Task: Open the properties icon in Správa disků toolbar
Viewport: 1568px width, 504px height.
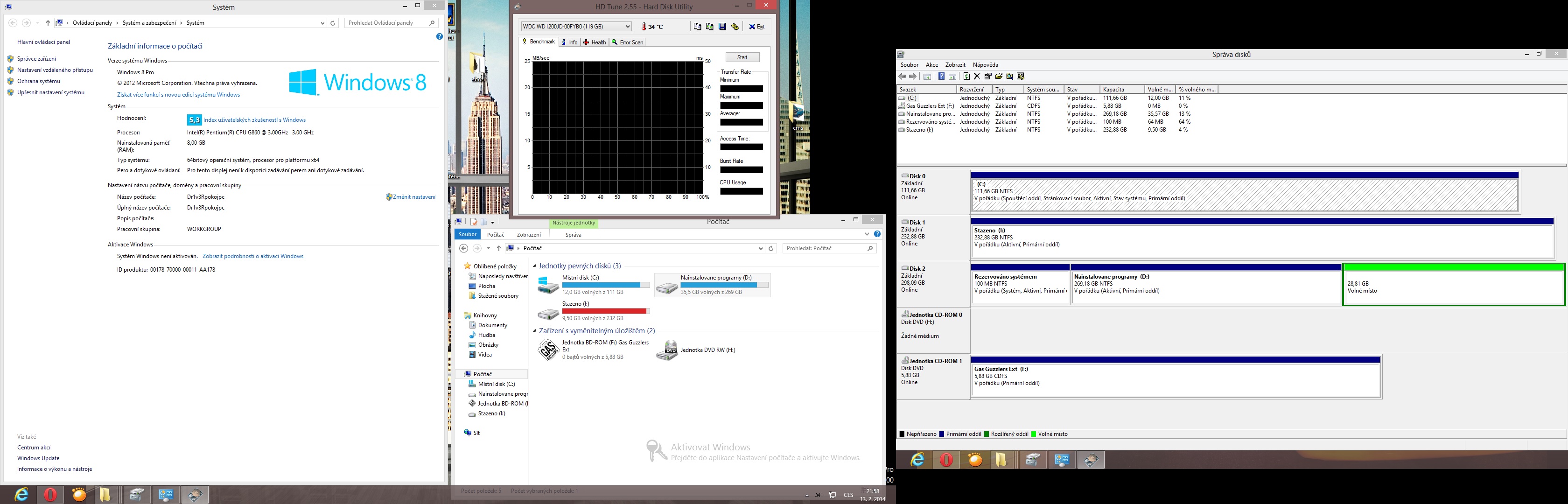Action: 988,76
